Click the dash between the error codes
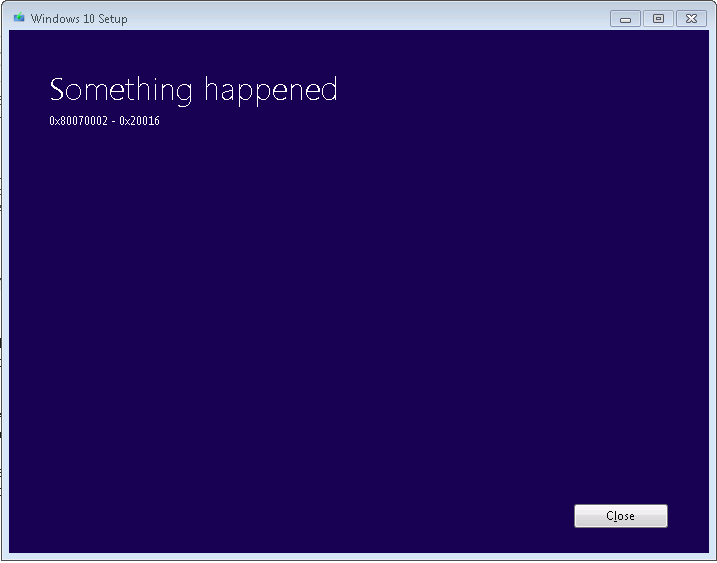The width and height of the screenshot is (717, 563). click(x=113, y=122)
